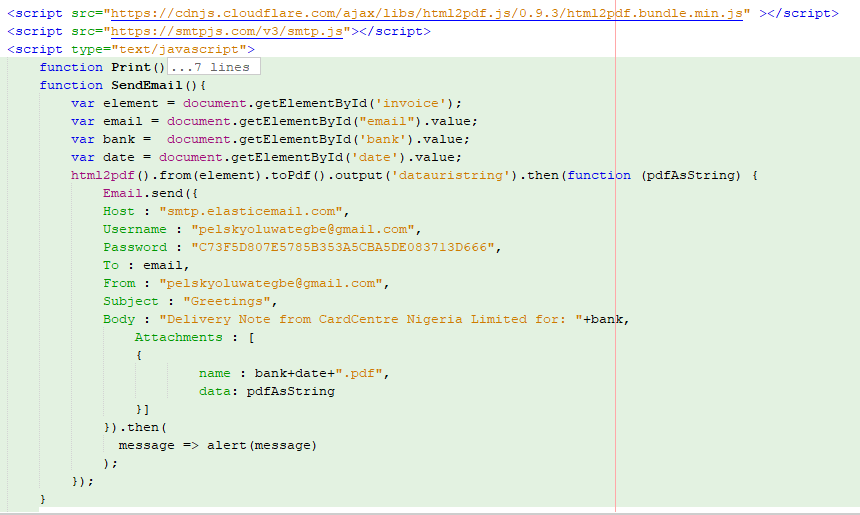
Task: Click the 'Delivery Note from CardCentre' Body string
Action: [x=371, y=319]
